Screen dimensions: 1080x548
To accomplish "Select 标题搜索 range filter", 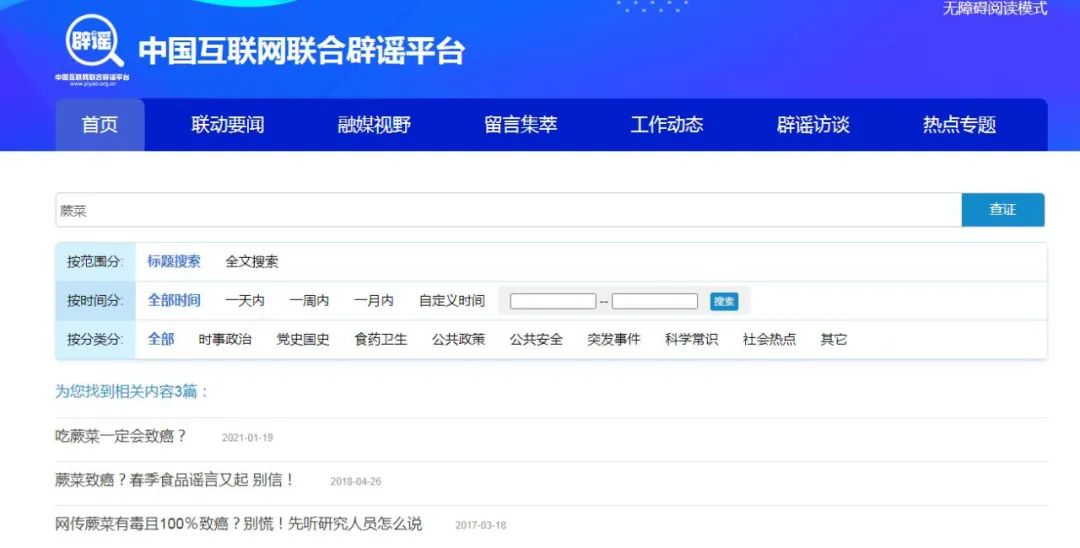I will pyautogui.click(x=174, y=262).
